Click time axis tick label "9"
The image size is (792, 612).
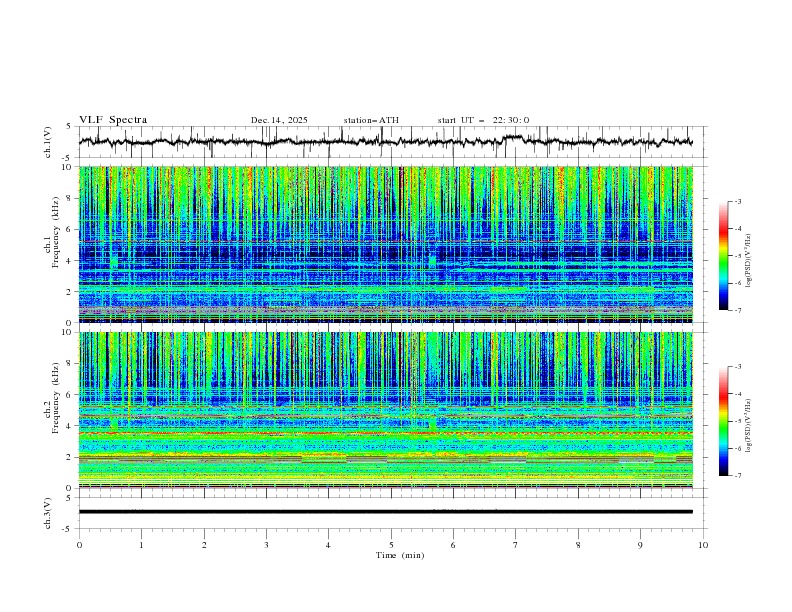[x=640, y=545]
